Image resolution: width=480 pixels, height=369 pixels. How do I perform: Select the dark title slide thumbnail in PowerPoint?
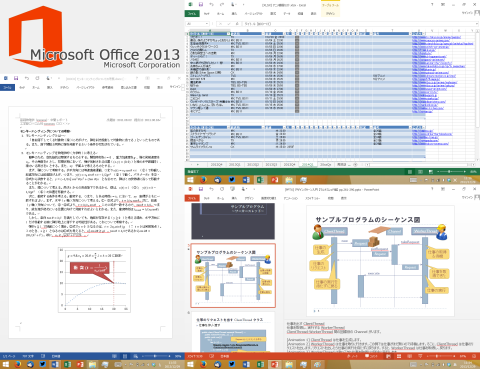click(x=233, y=221)
